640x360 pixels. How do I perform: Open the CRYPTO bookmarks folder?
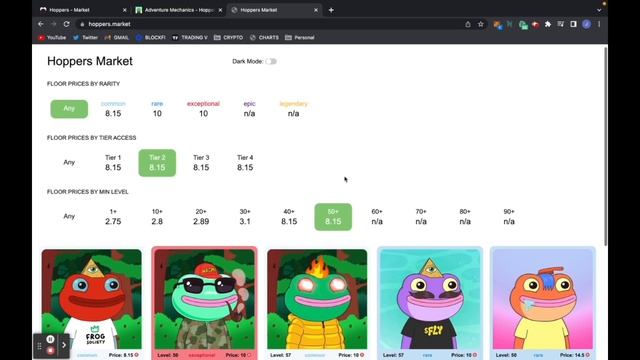click(x=229, y=38)
